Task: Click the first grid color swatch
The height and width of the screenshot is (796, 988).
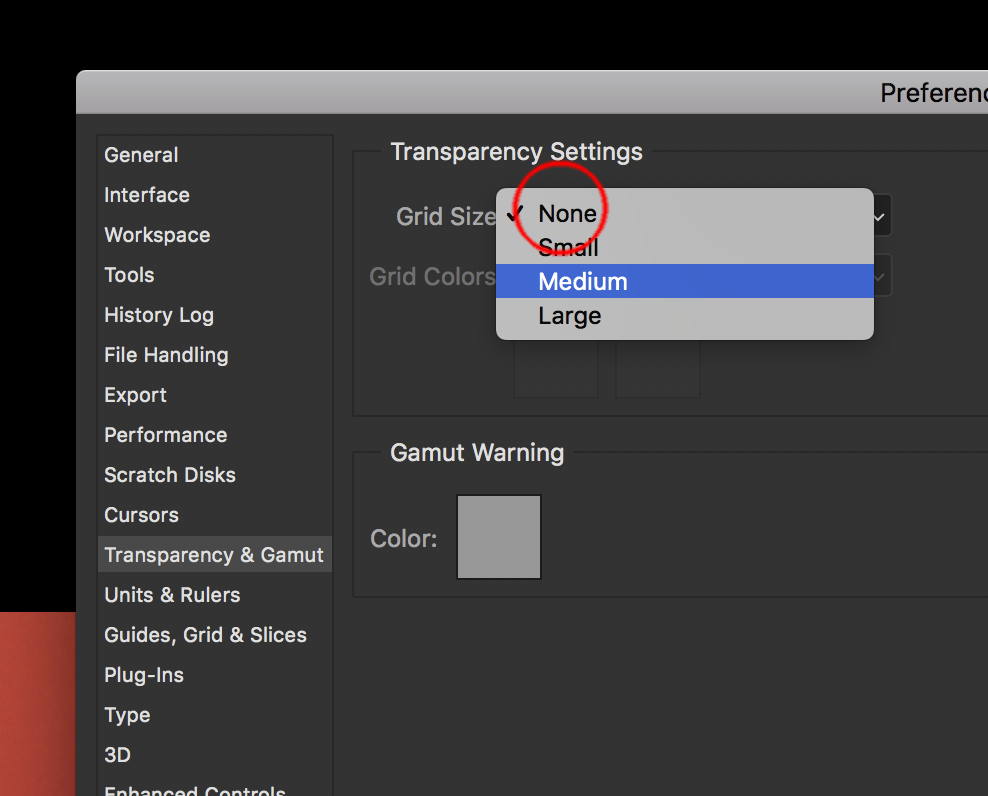Action: [556, 371]
